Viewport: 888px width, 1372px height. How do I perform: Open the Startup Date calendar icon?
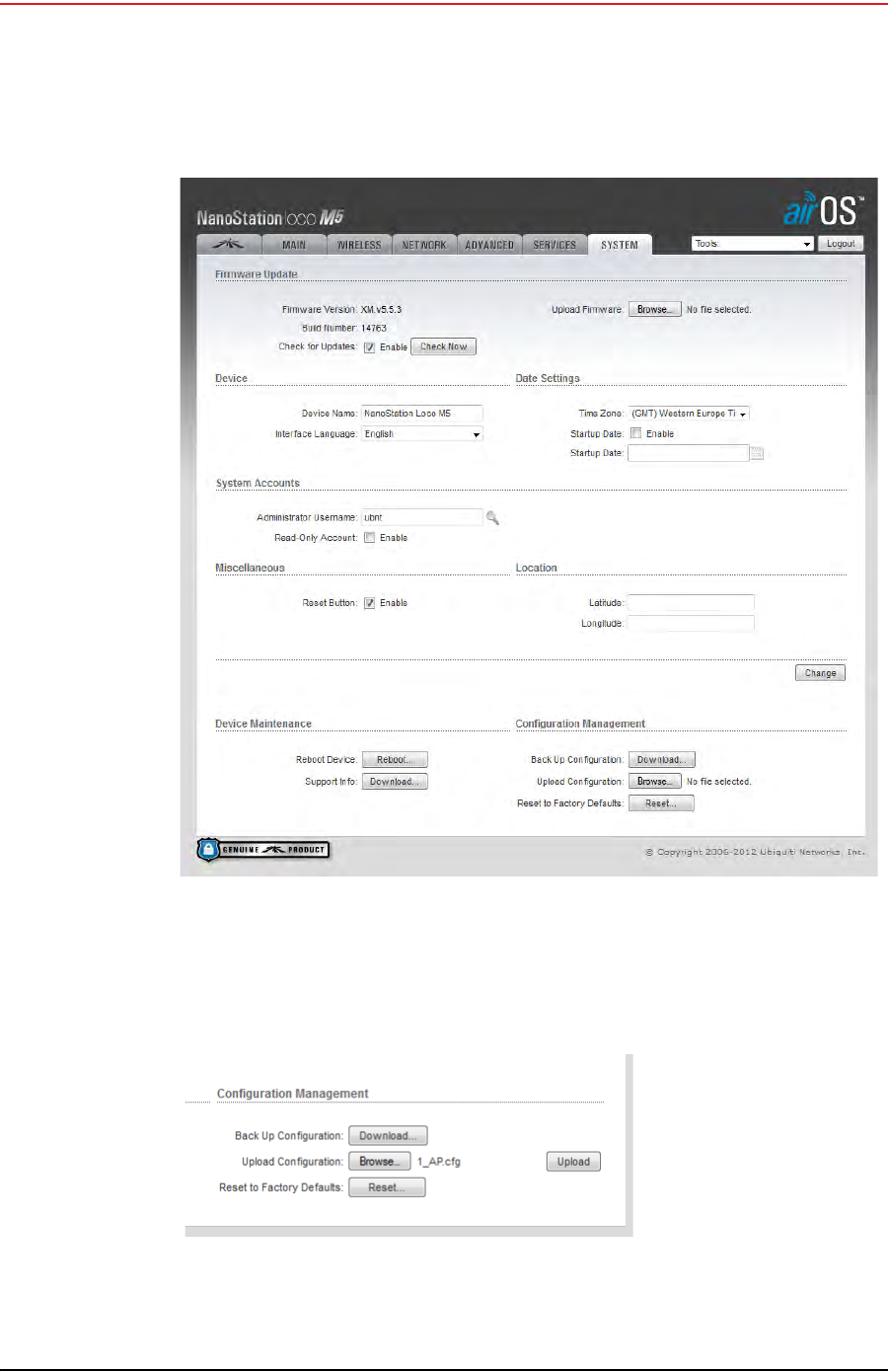757,453
